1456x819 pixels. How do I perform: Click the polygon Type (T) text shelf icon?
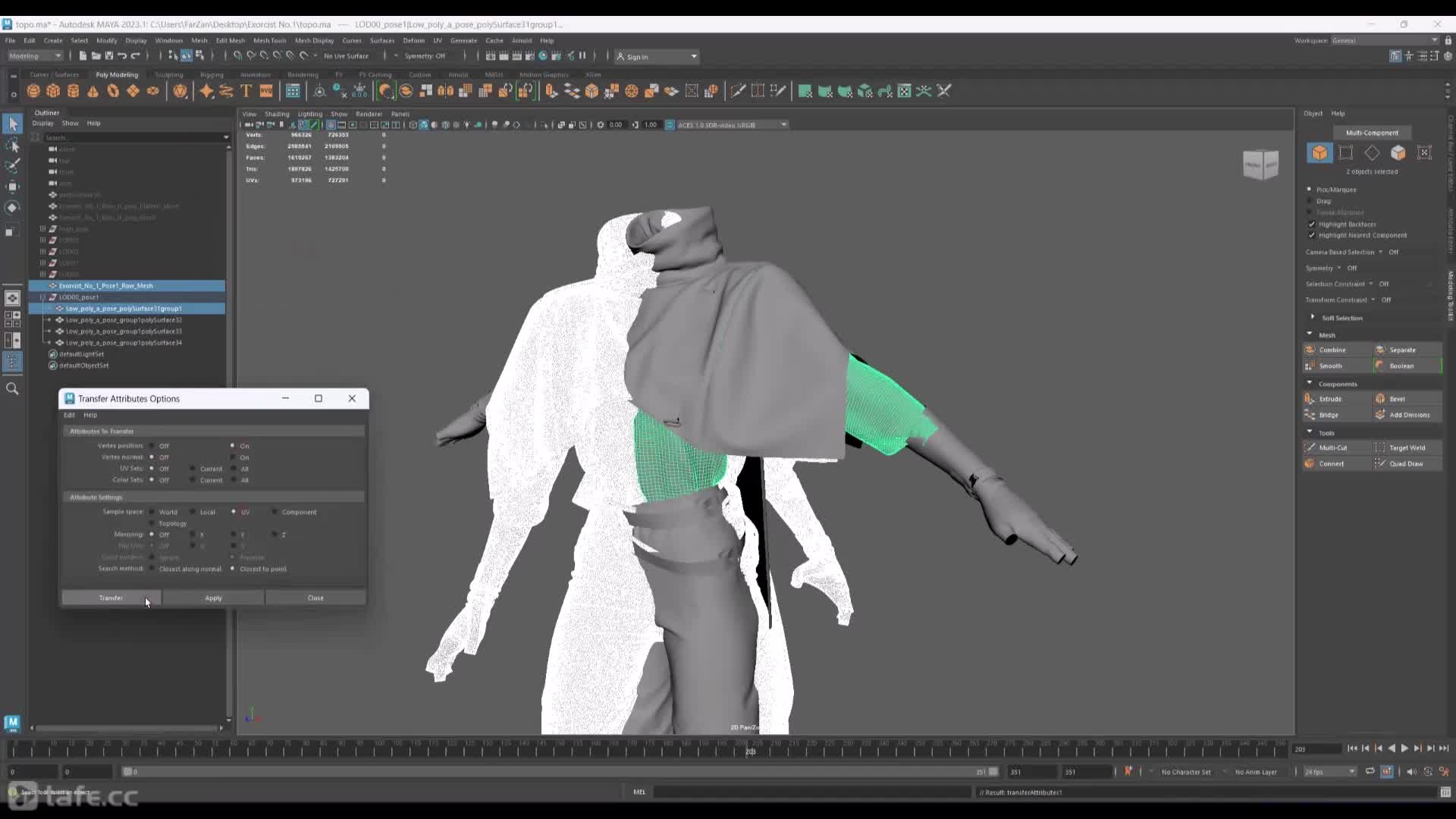click(x=246, y=91)
